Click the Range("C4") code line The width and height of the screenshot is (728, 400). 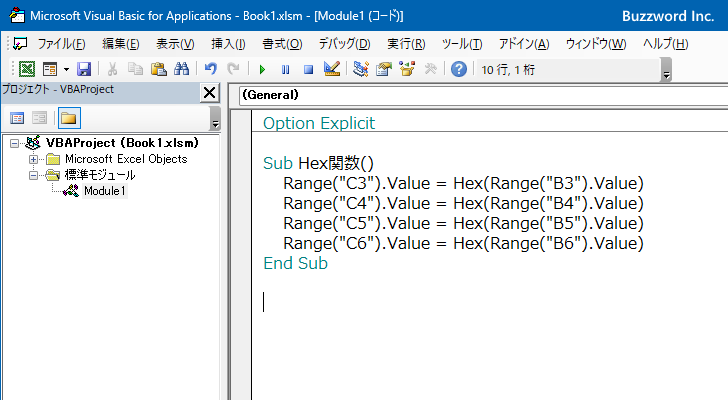[x=463, y=203]
